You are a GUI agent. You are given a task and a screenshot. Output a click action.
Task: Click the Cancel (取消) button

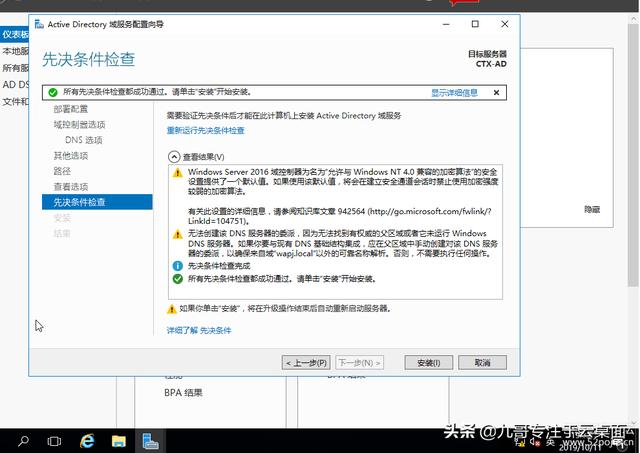(x=482, y=362)
